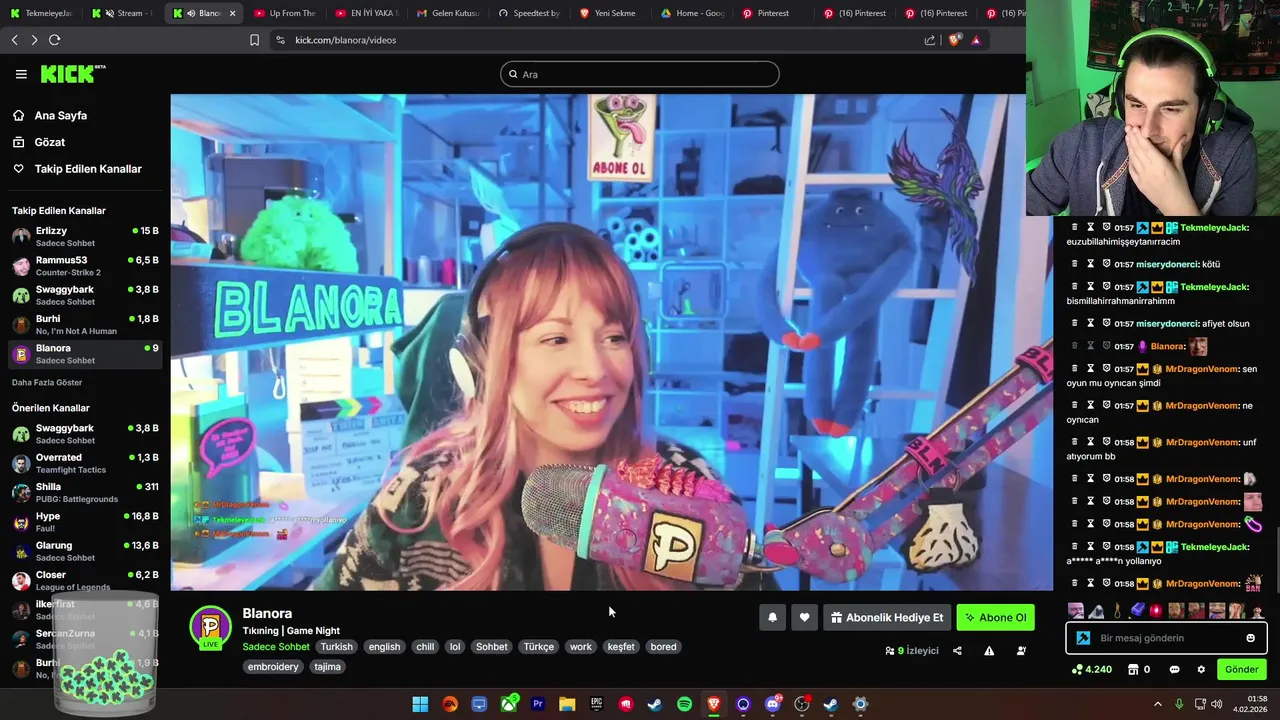Viewport: 1280px width, 720px height.
Task: Click in the Bir mesaj gönderin field
Action: [1166, 638]
